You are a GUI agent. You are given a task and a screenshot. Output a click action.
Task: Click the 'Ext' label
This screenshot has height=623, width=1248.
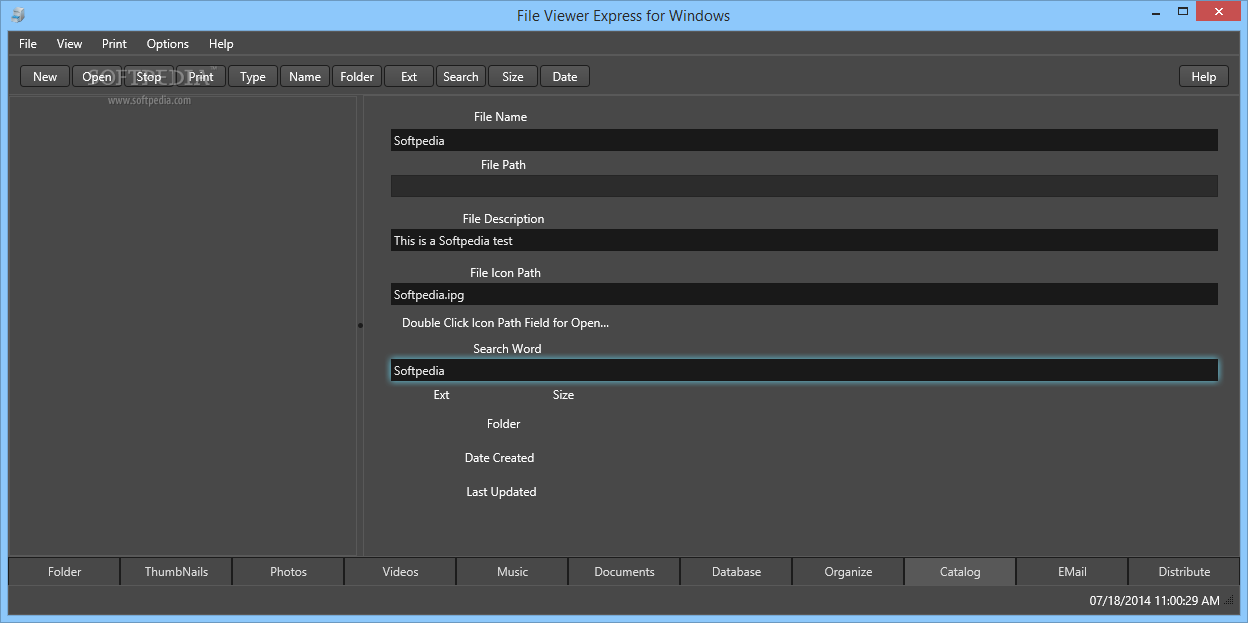(x=441, y=395)
